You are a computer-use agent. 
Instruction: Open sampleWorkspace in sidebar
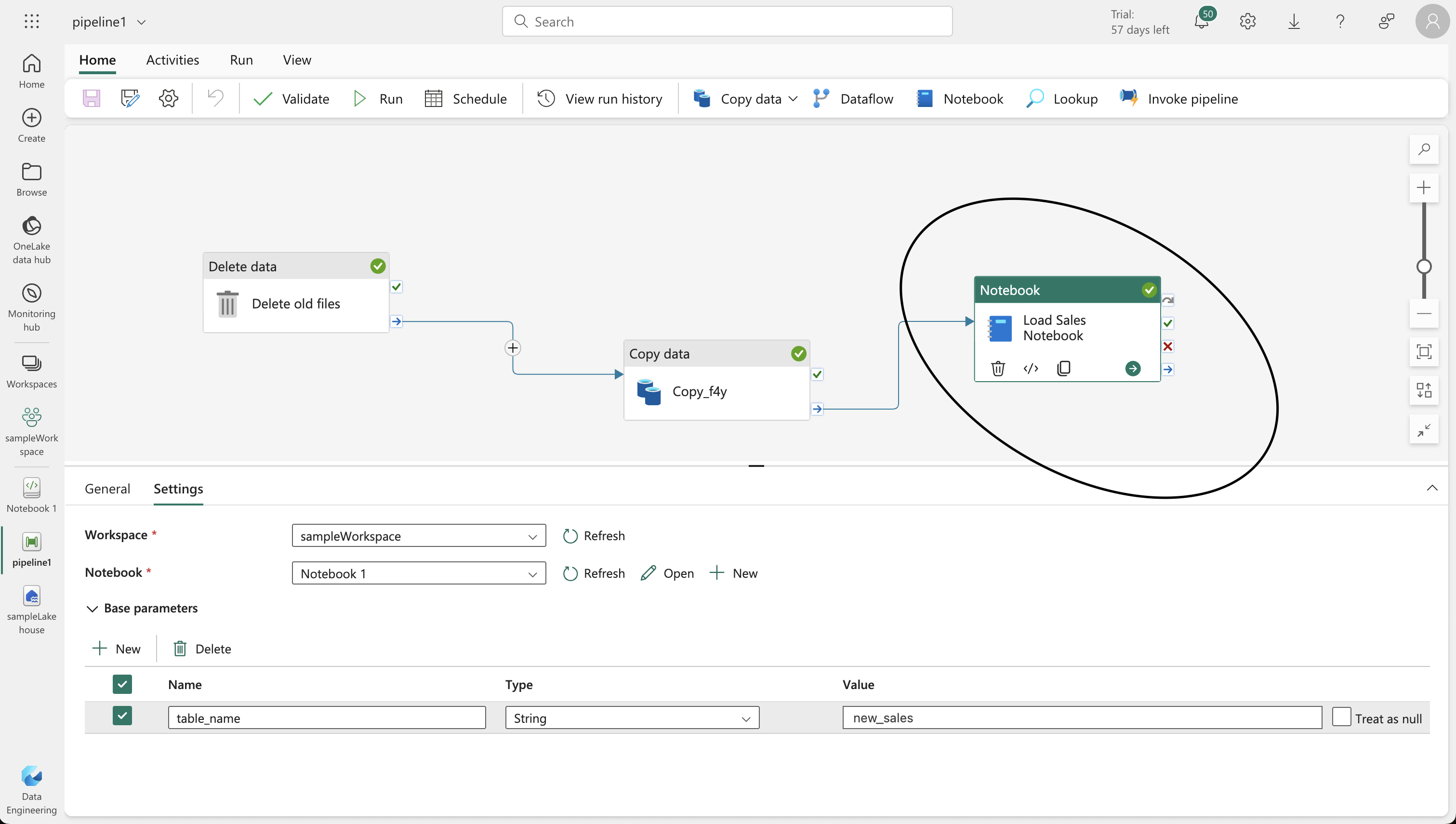[32, 432]
